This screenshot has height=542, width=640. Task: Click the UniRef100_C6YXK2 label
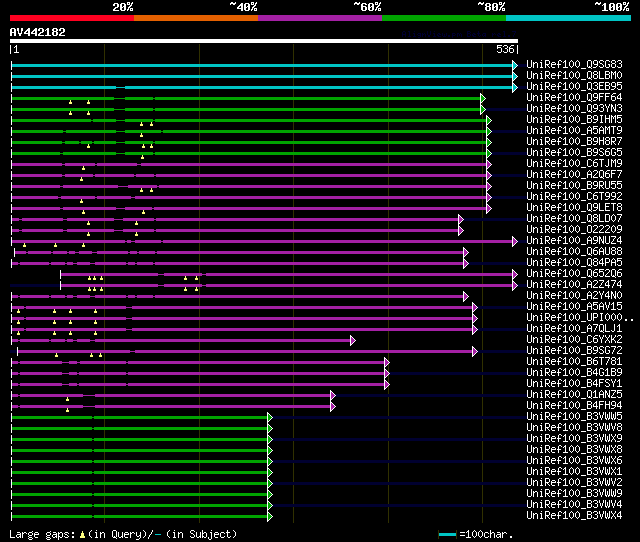[x=574, y=340]
